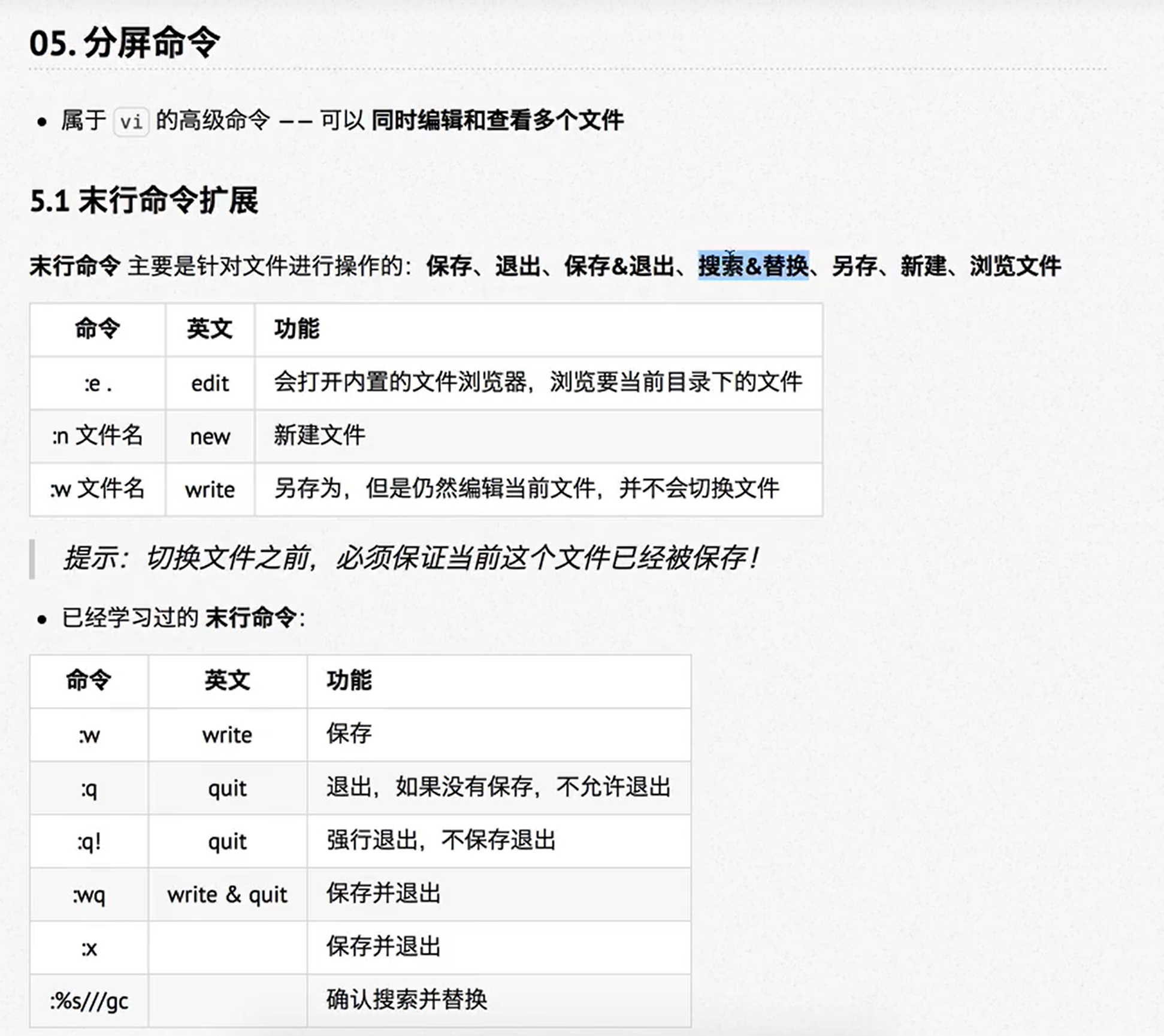The image size is (1164, 1036).
Task: Click the bold '同时编辑和查看多个文件' text
Action: pyautogui.click(x=497, y=120)
